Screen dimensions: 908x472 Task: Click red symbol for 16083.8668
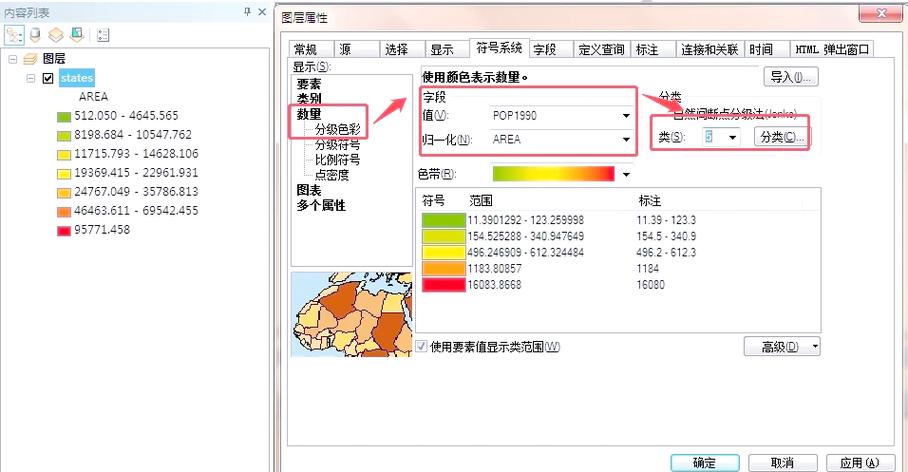(444, 285)
